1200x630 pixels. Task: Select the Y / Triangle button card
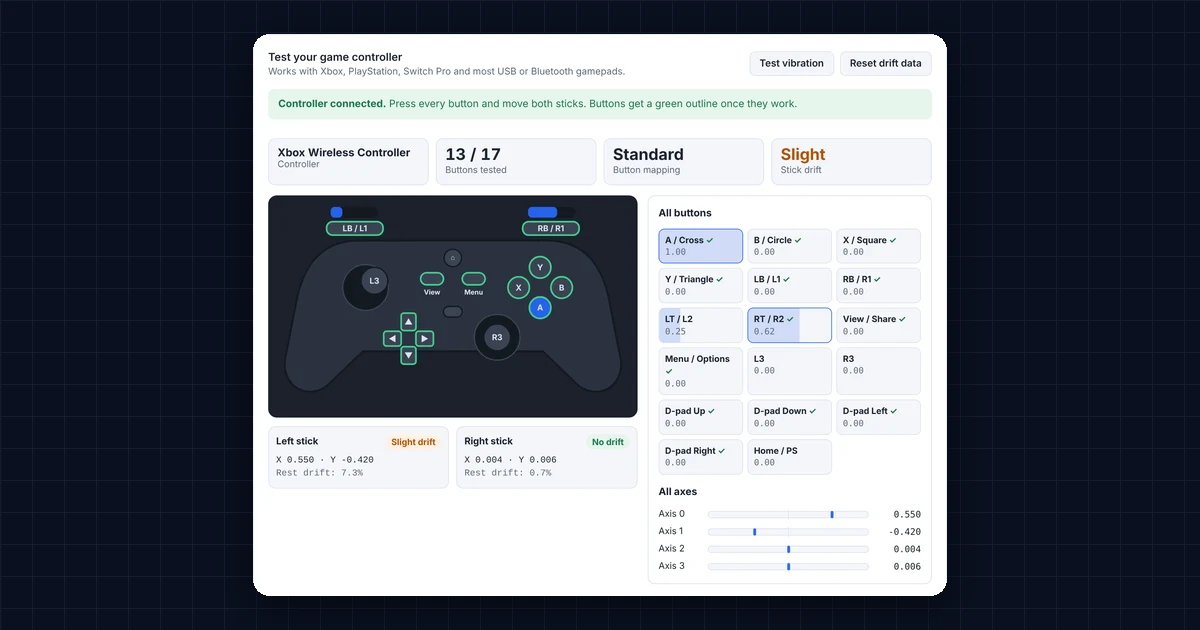(x=701, y=285)
